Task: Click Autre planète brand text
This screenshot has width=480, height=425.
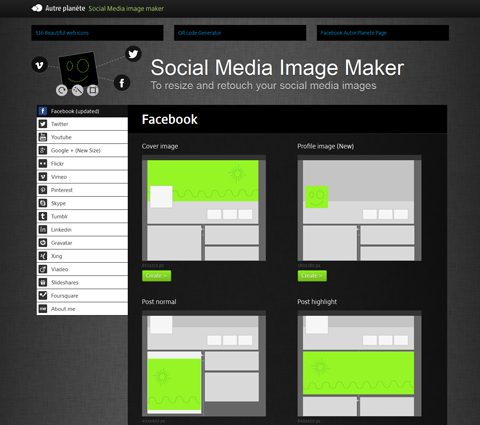Action: pyautogui.click(x=65, y=8)
